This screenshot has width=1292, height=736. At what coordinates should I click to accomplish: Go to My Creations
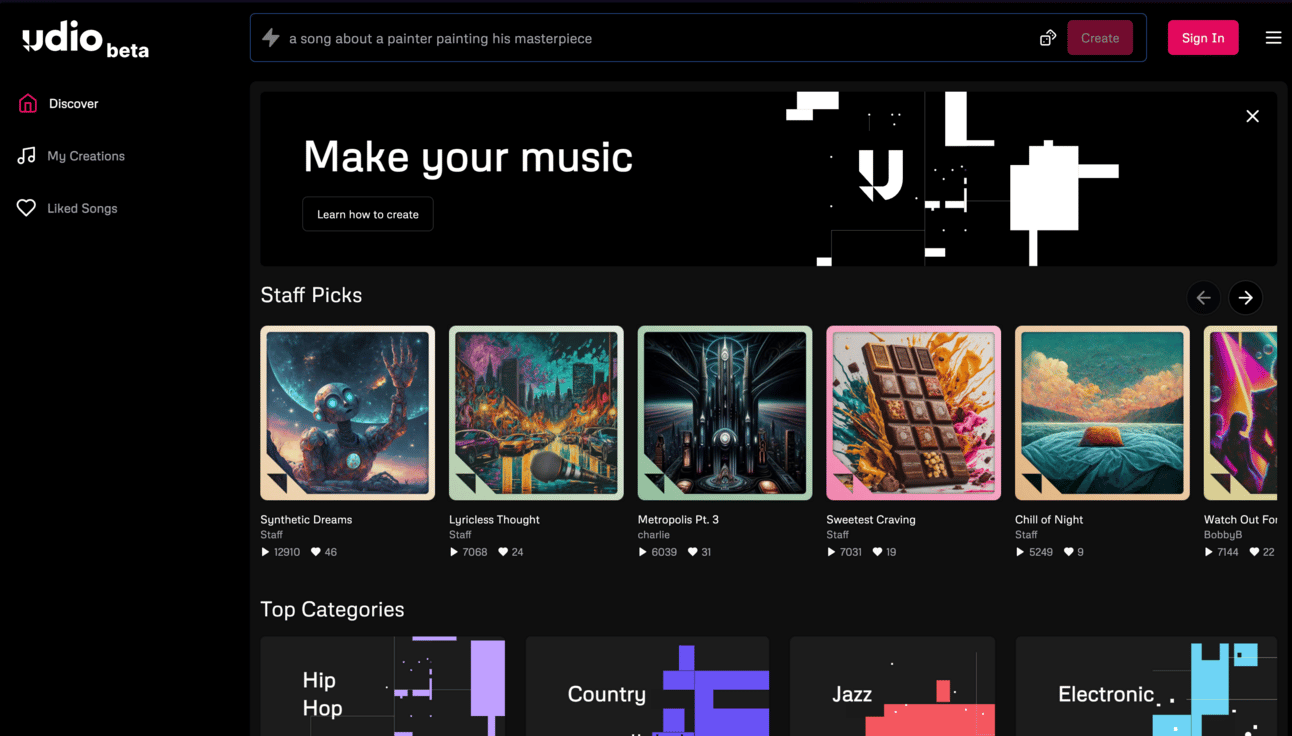click(71, 156)
